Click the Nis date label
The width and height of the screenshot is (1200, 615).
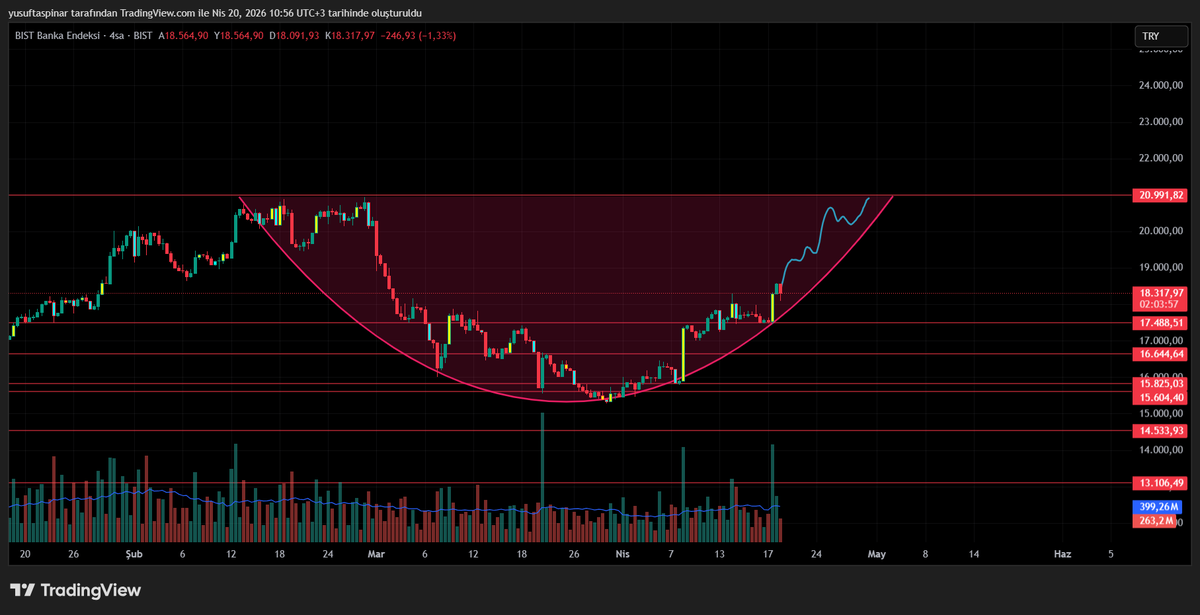[621, 553]
